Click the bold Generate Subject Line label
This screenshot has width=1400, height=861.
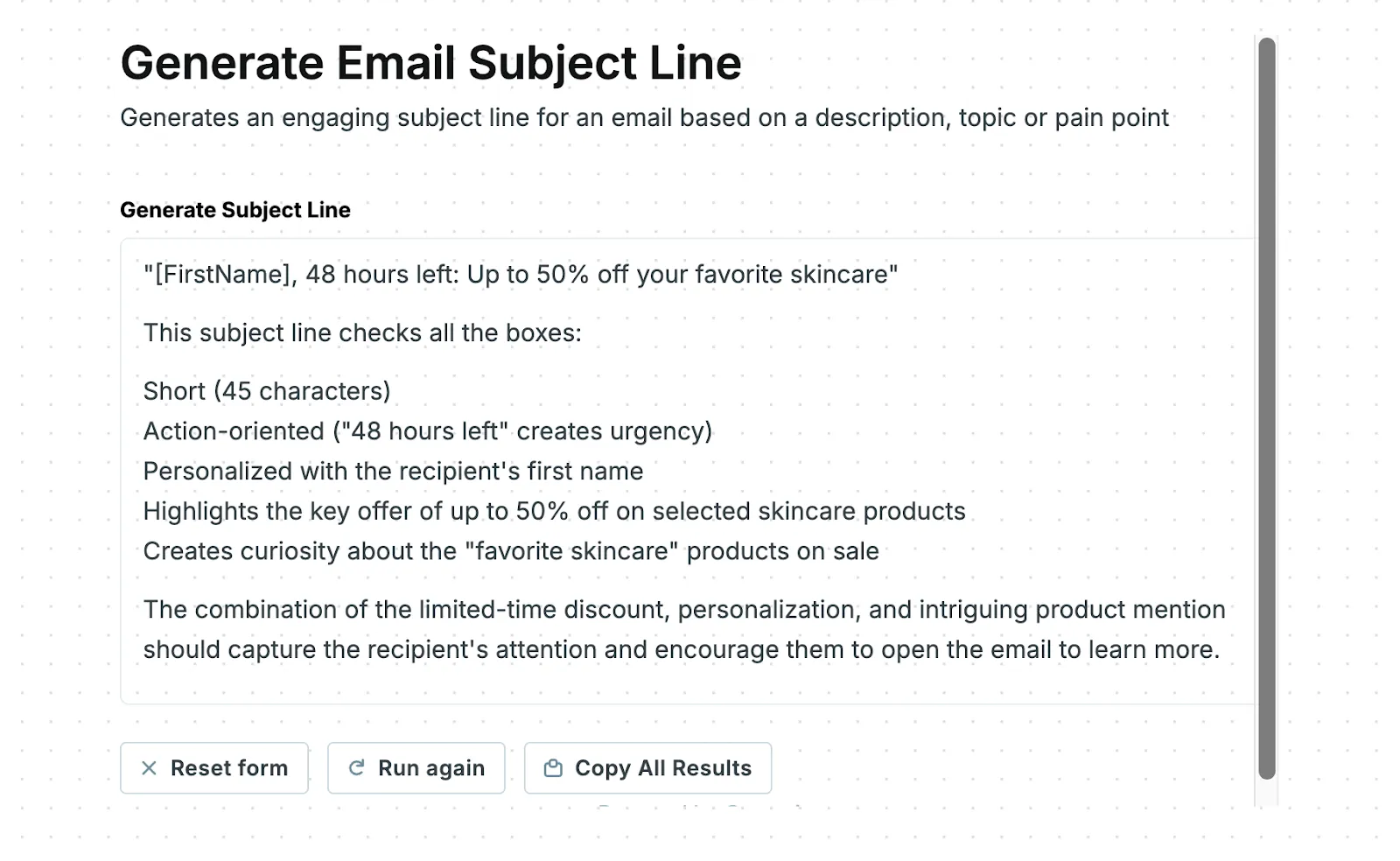tap(235, 210)
